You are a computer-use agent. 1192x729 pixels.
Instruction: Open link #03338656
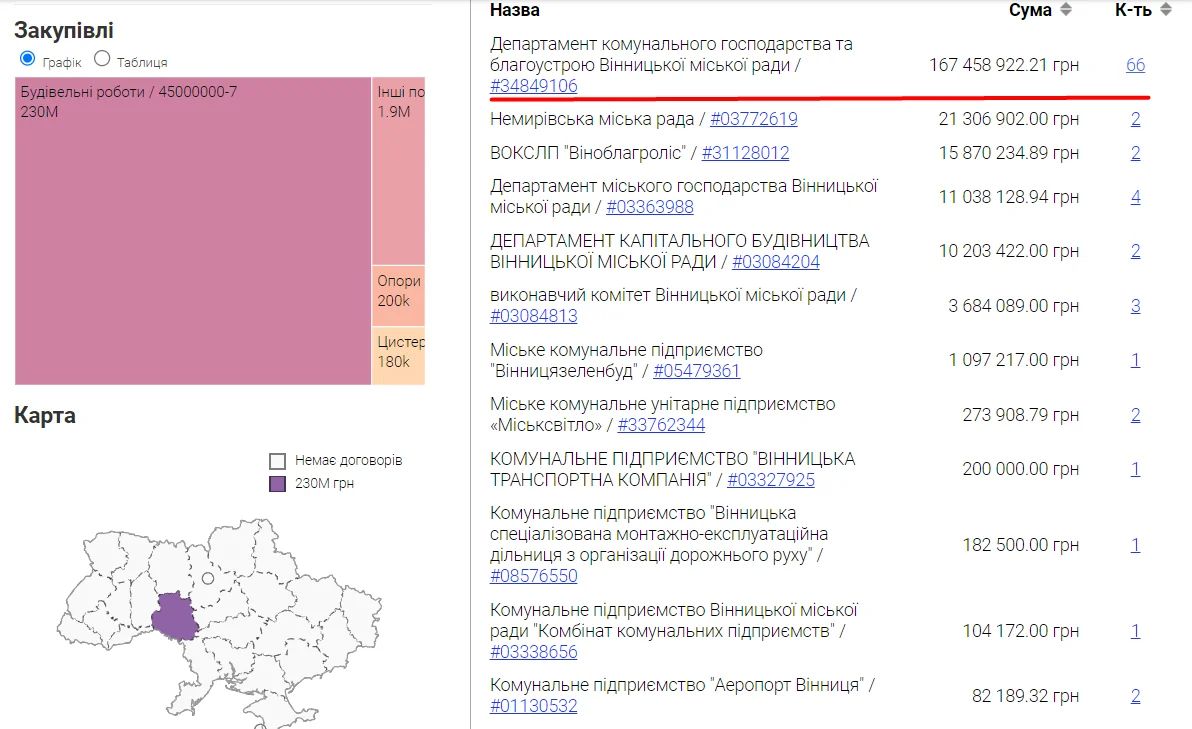(x=534, y=651)
